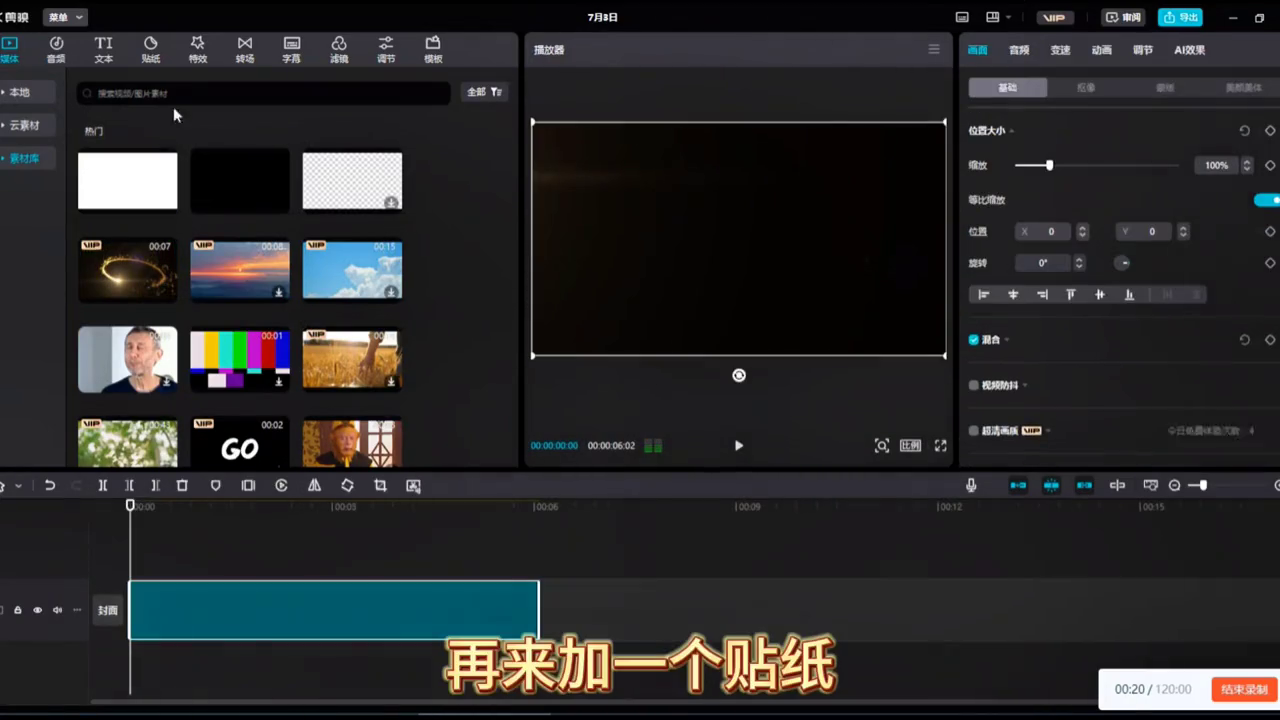Viewport: 1280px width, 720px height.
Task: Select the Split tool in the timeline toolbar
Action: 102,485
